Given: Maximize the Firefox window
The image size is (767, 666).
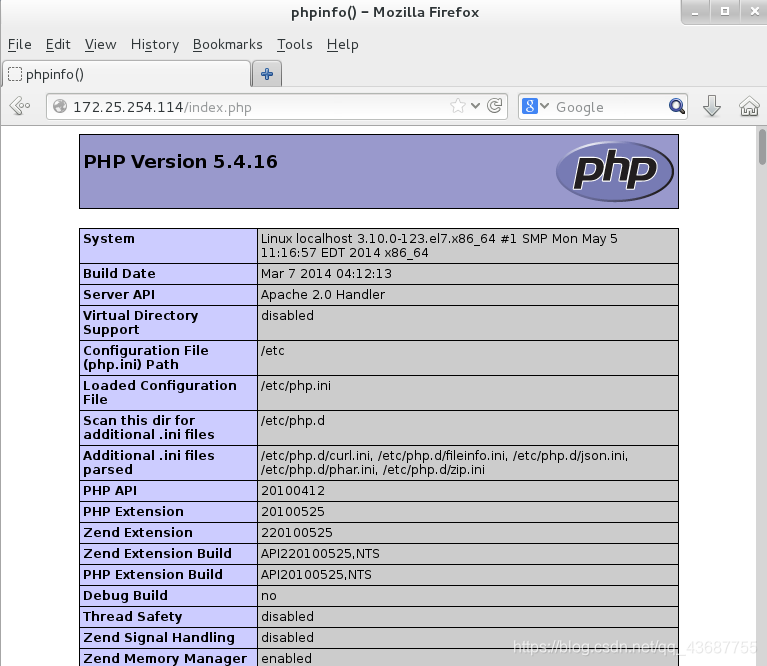Looking at the screenshot, I should [724, 12].
